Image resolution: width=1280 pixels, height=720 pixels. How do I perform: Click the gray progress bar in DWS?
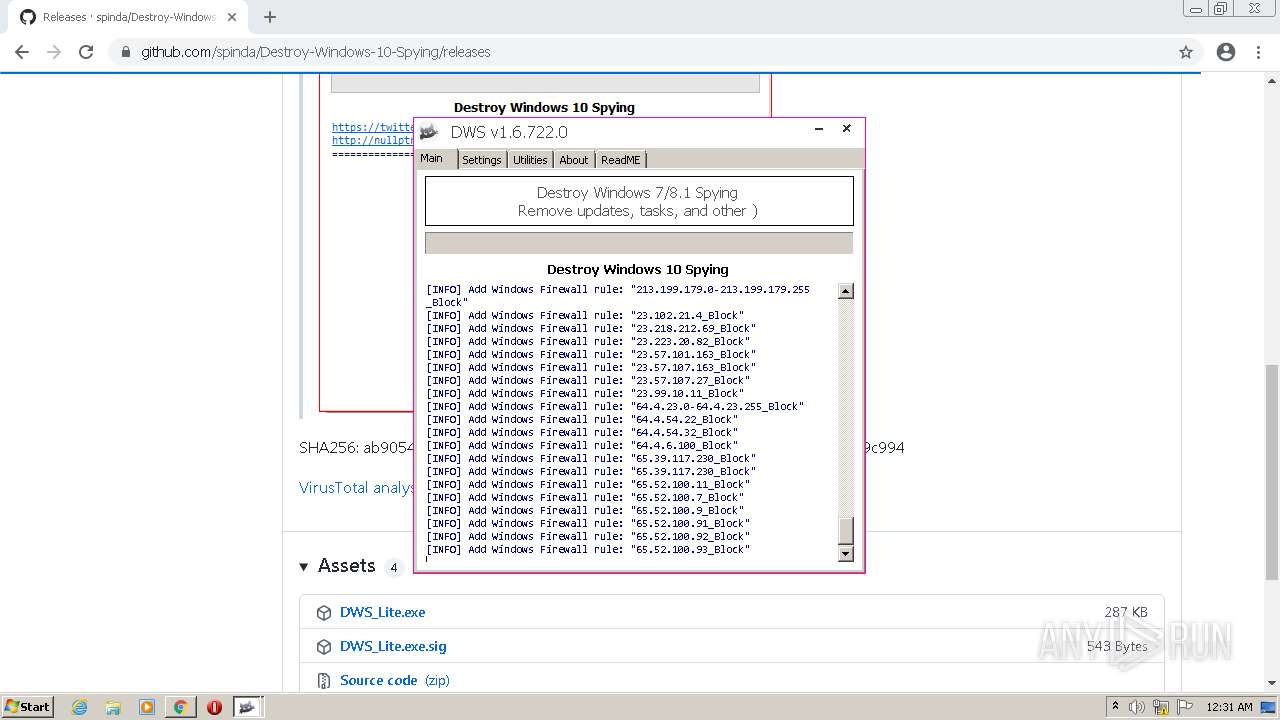tap(639, 243)
